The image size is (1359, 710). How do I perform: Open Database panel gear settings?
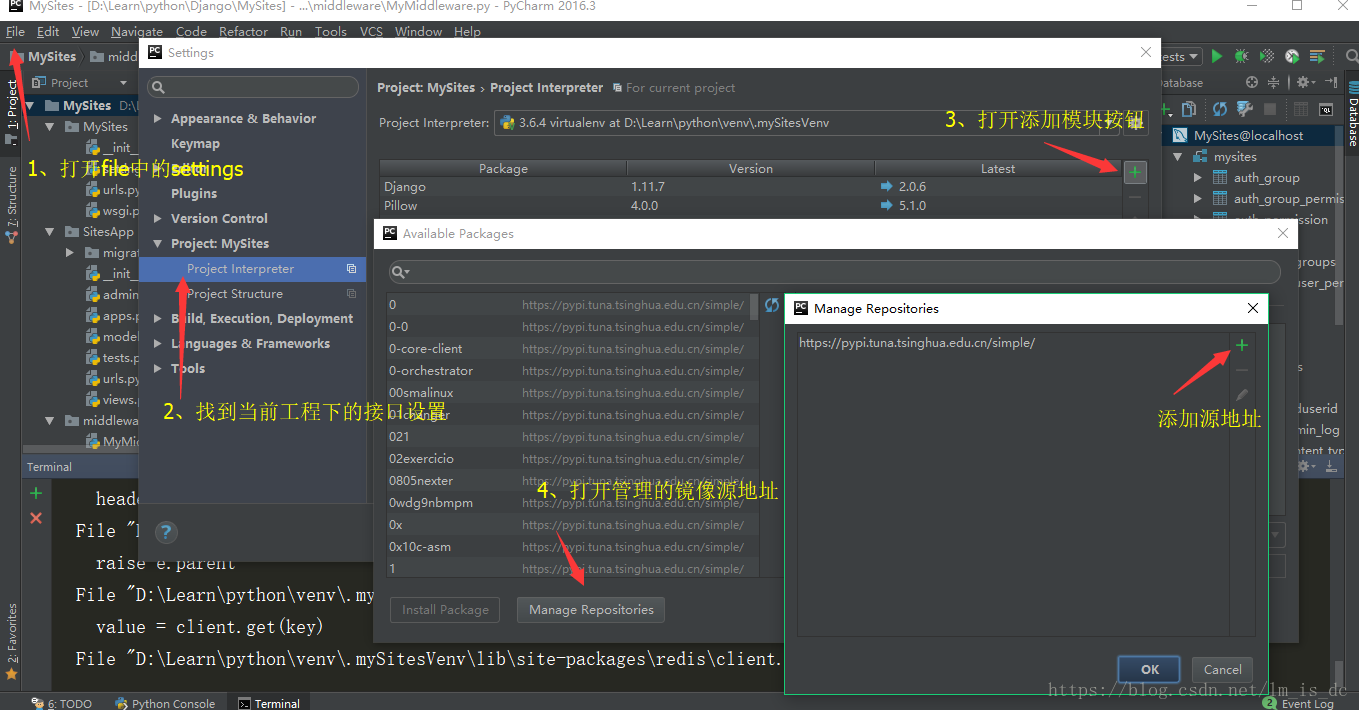tap(1306, 83)
